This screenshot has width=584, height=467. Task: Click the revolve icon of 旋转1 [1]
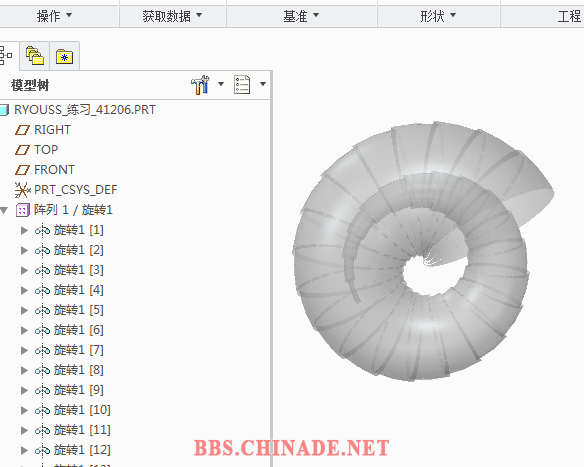pyautogui.click(x=42, y=231)
